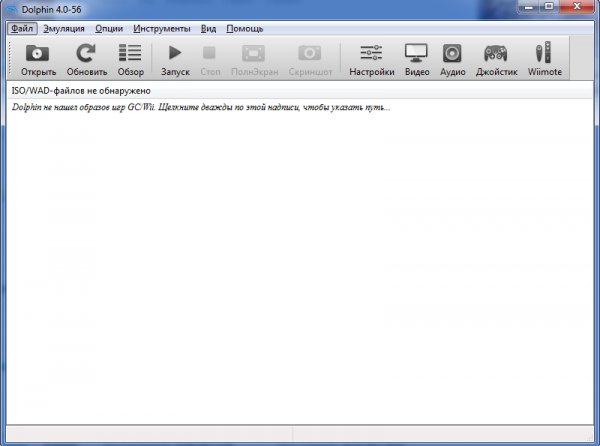Close the Dolphin 4.0-56 window
Screen dimensions: 600x446
[x=577, y=7]
